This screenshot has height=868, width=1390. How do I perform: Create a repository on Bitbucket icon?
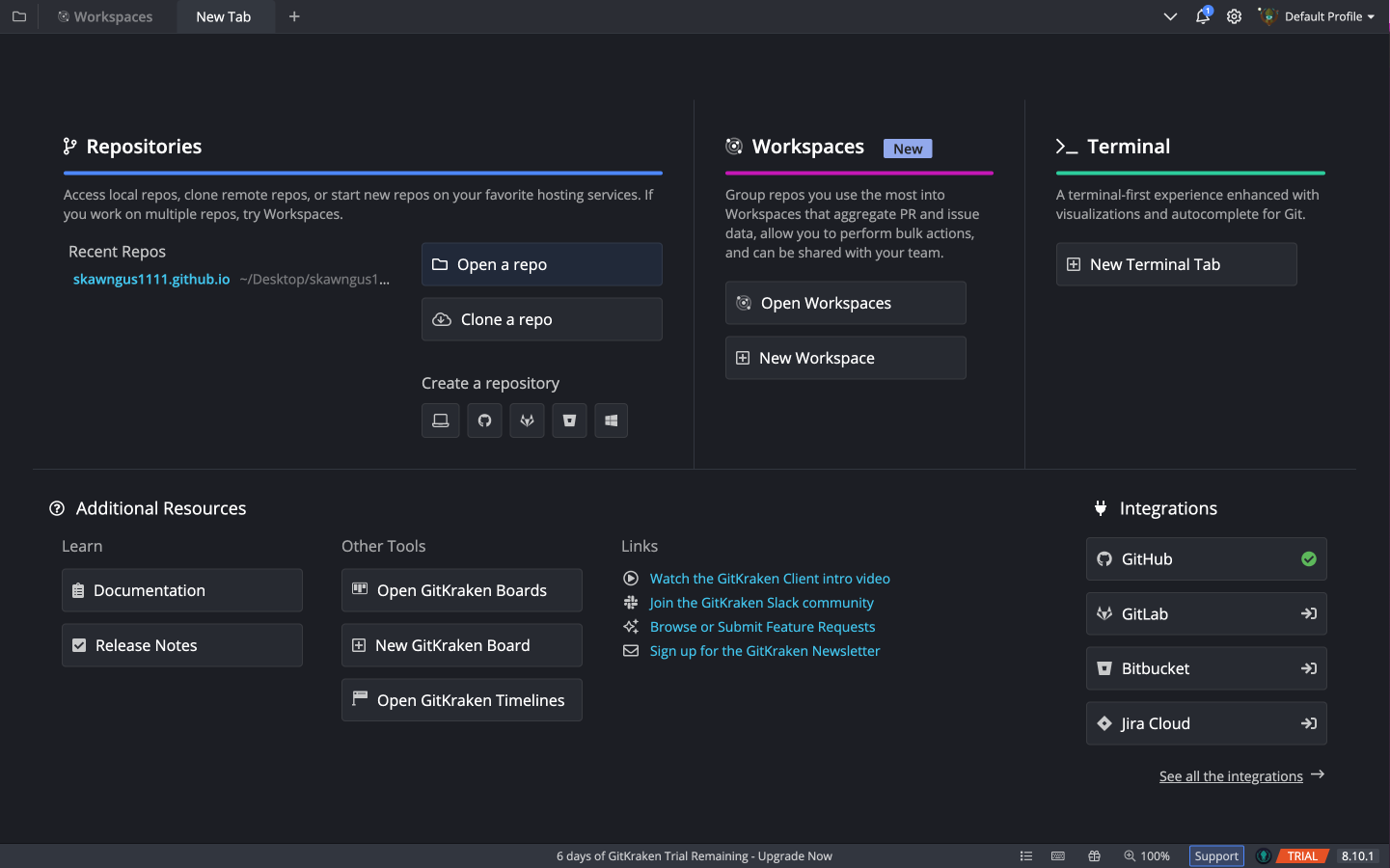(569, 420)
